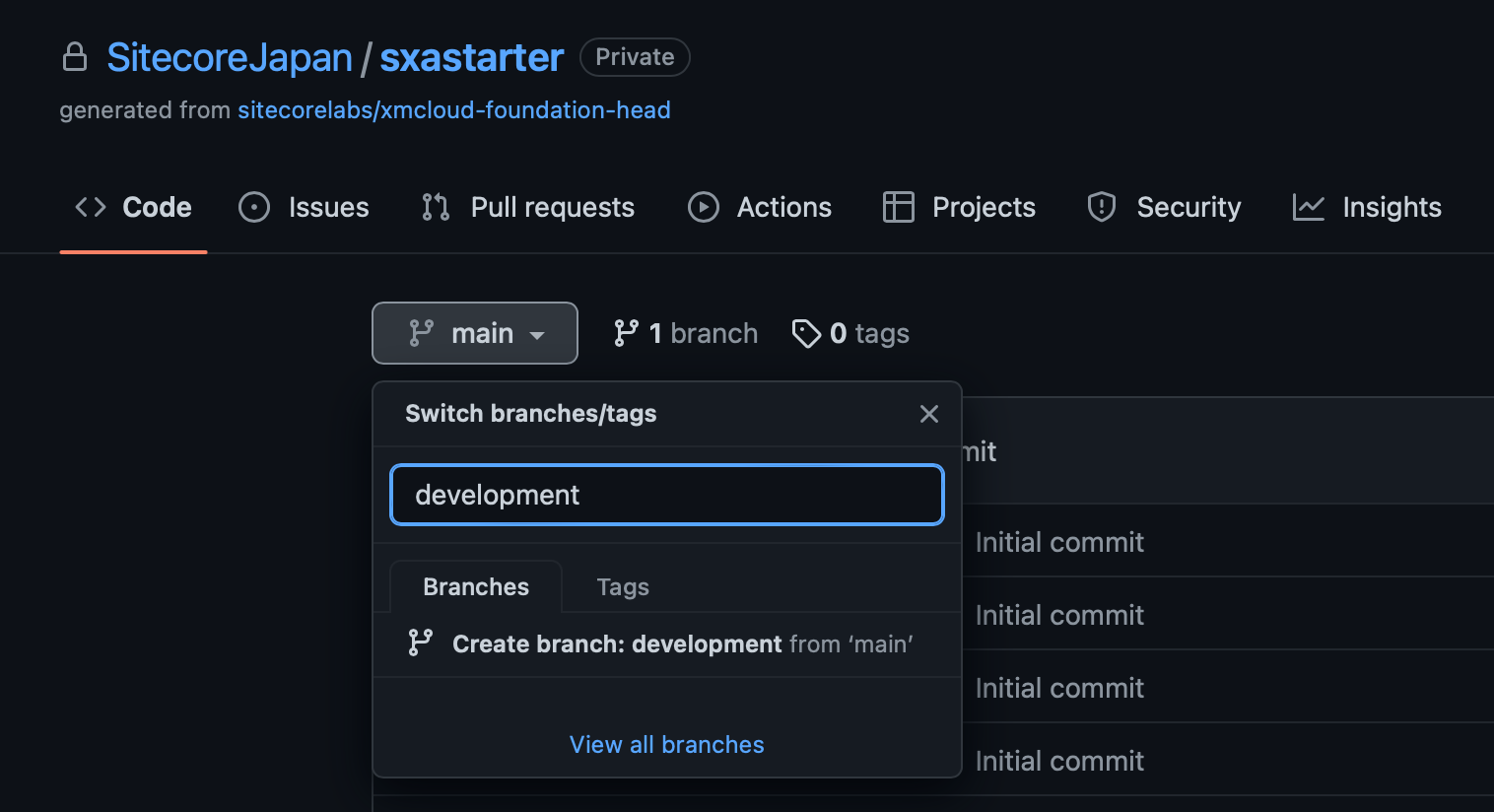Select the Branches tab in popup
1494x812 pixels.
coord(476,586)
